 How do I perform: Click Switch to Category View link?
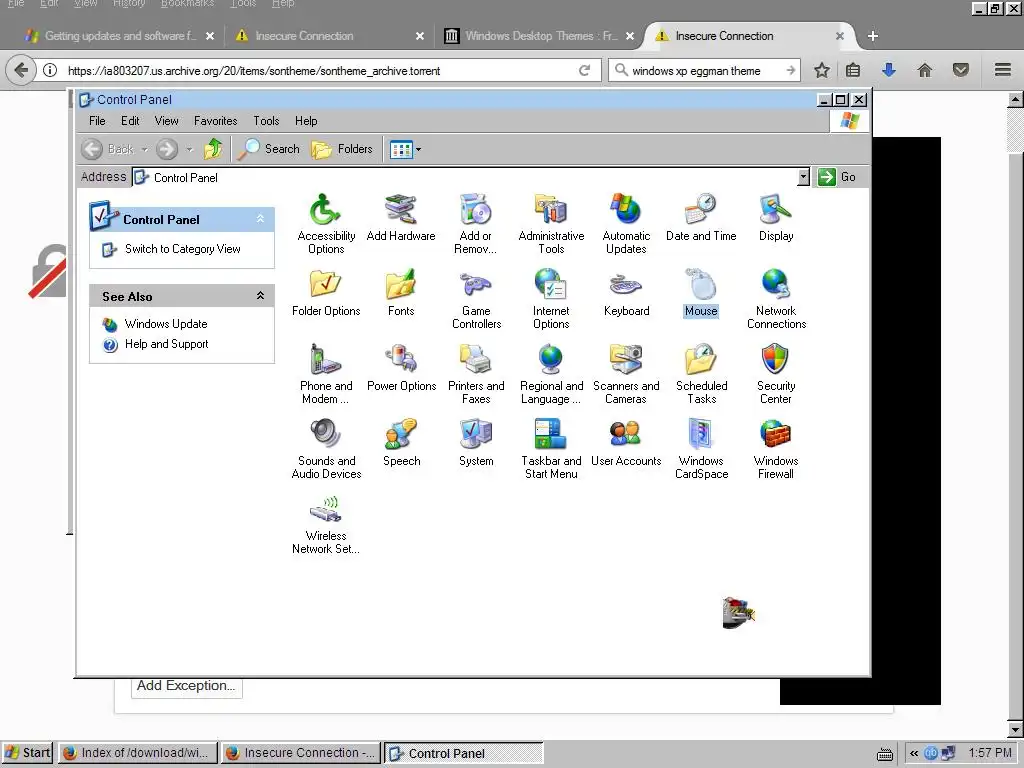[x=183, y=249]
